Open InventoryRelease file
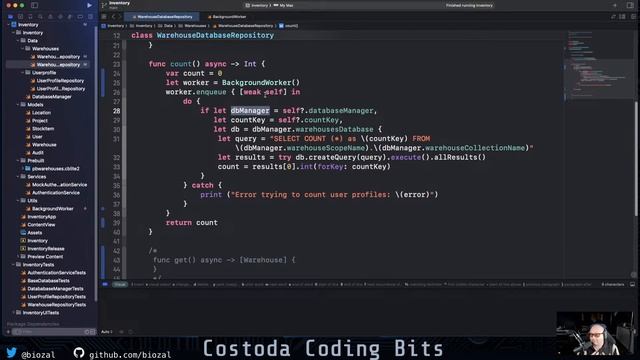The image size is (640, 360). [x=45, y=249]
